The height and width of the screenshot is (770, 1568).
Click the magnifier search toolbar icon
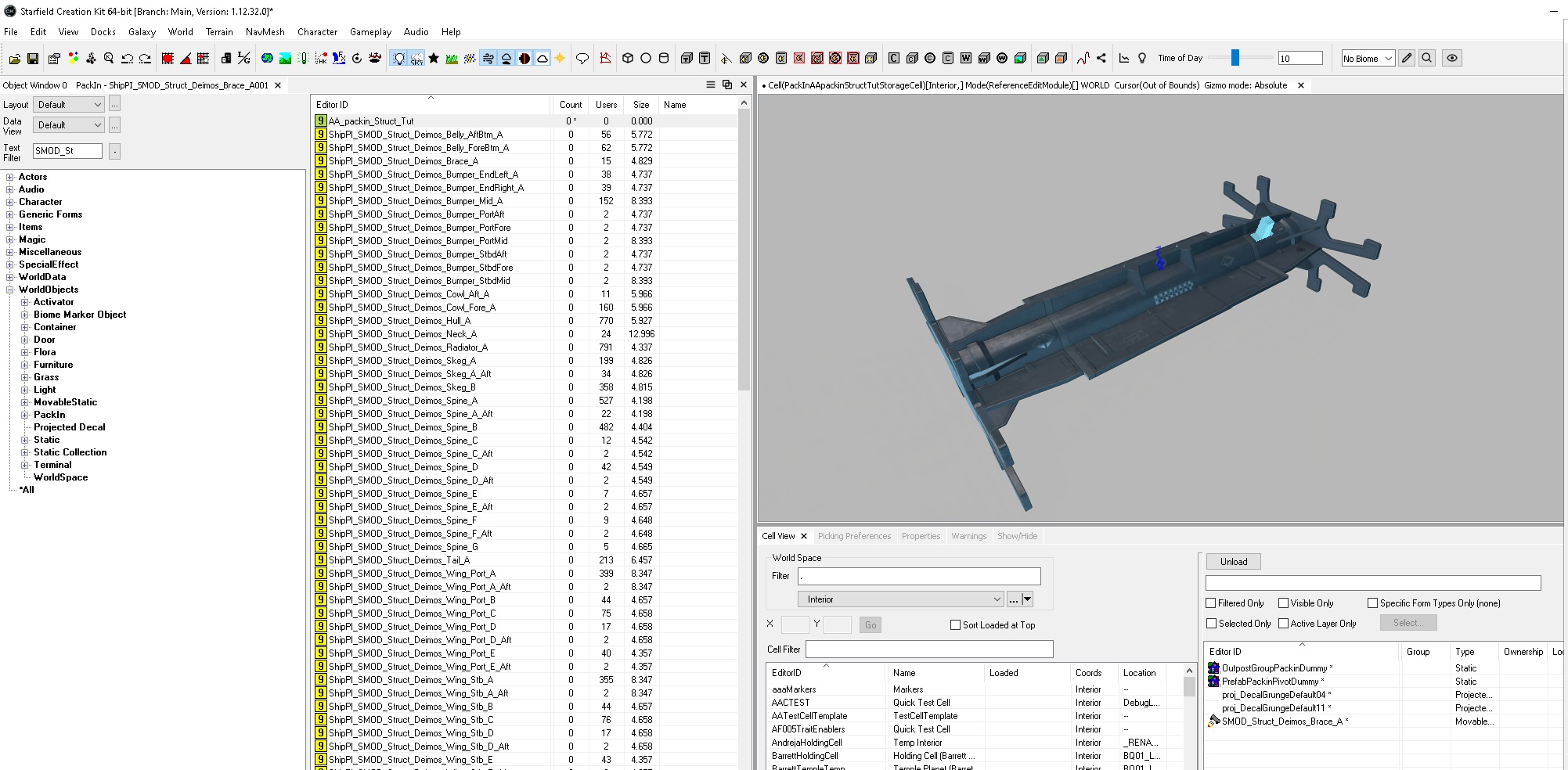(x=109, y=58)
